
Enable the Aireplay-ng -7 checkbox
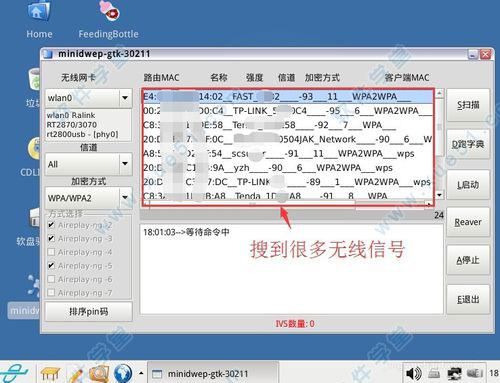[x=51, y=293]
